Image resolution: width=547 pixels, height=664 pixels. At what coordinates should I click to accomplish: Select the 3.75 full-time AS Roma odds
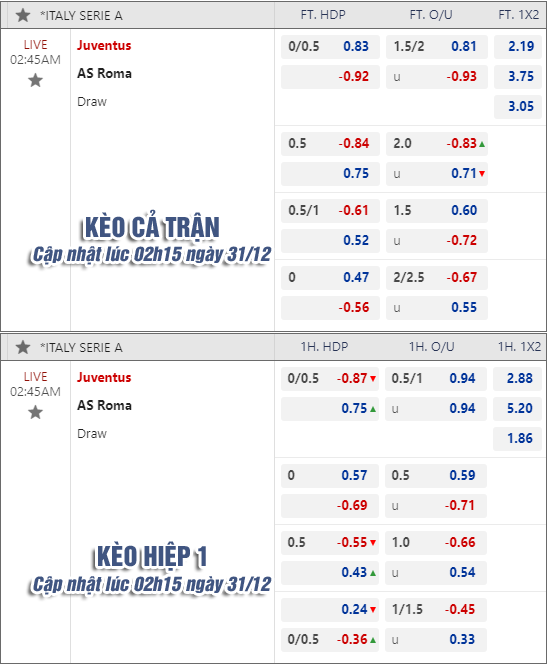[x=518, y=77]
